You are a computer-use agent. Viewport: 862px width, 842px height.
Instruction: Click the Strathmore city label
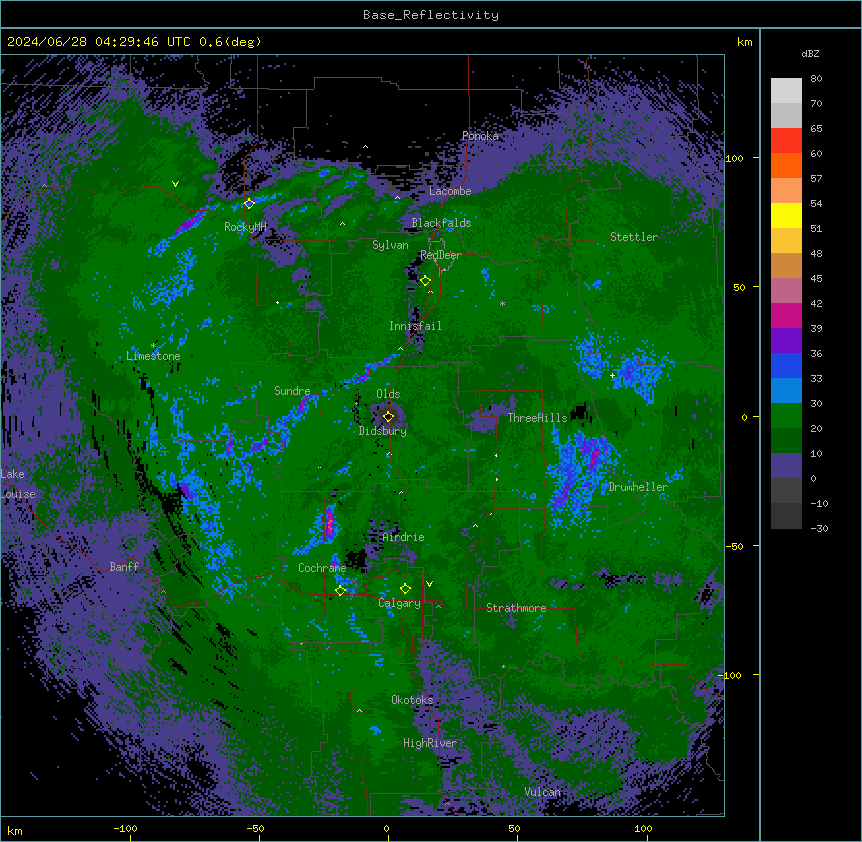(x=516, y=608)
